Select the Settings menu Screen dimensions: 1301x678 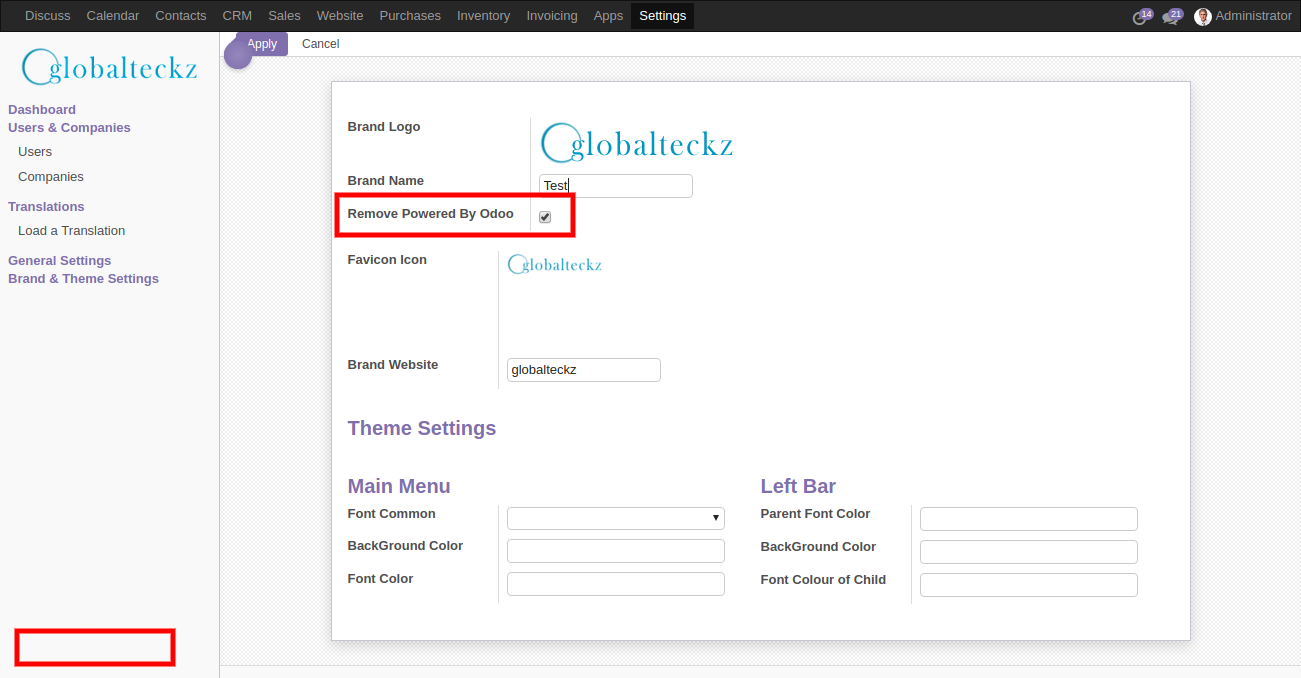click(662, 16)
